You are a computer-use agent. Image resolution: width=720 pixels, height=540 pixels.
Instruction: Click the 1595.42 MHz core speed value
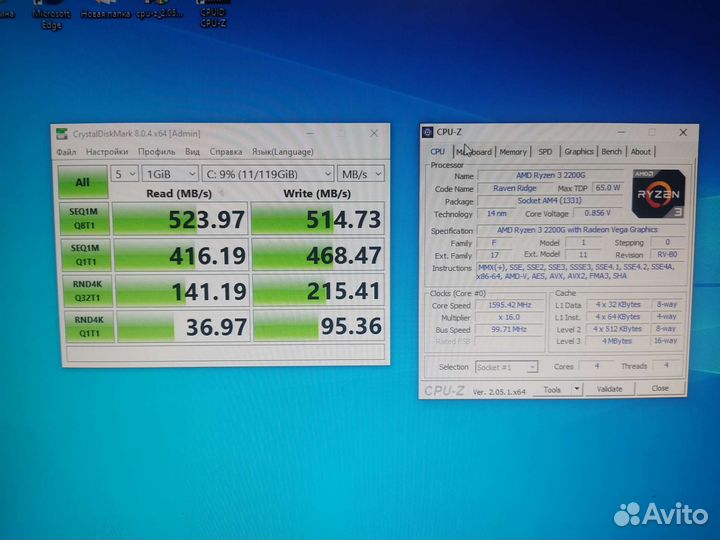tap(509, 305)
